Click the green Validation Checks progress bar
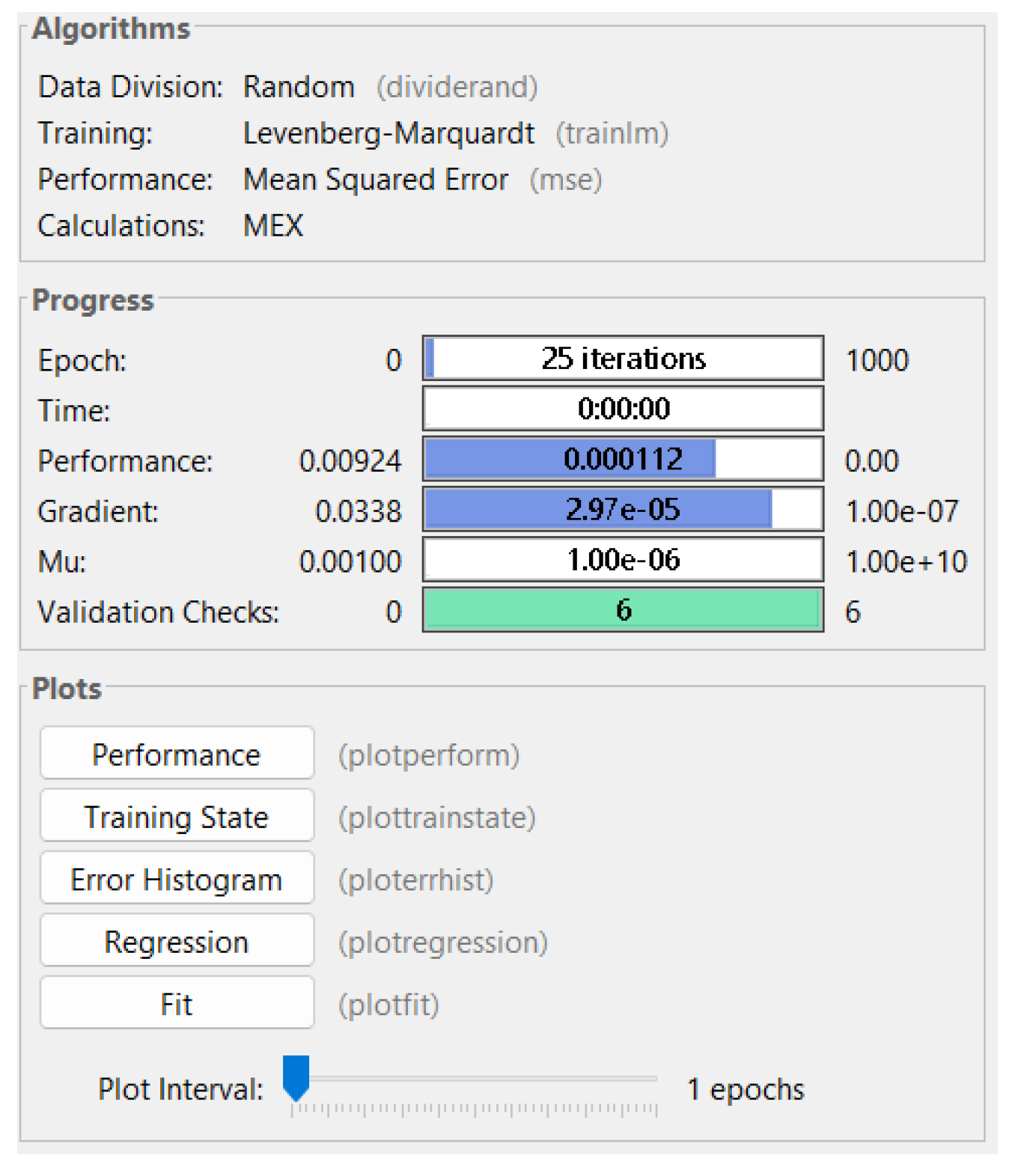This screenshot has height=1176, width=1021. tap(623, 610)
